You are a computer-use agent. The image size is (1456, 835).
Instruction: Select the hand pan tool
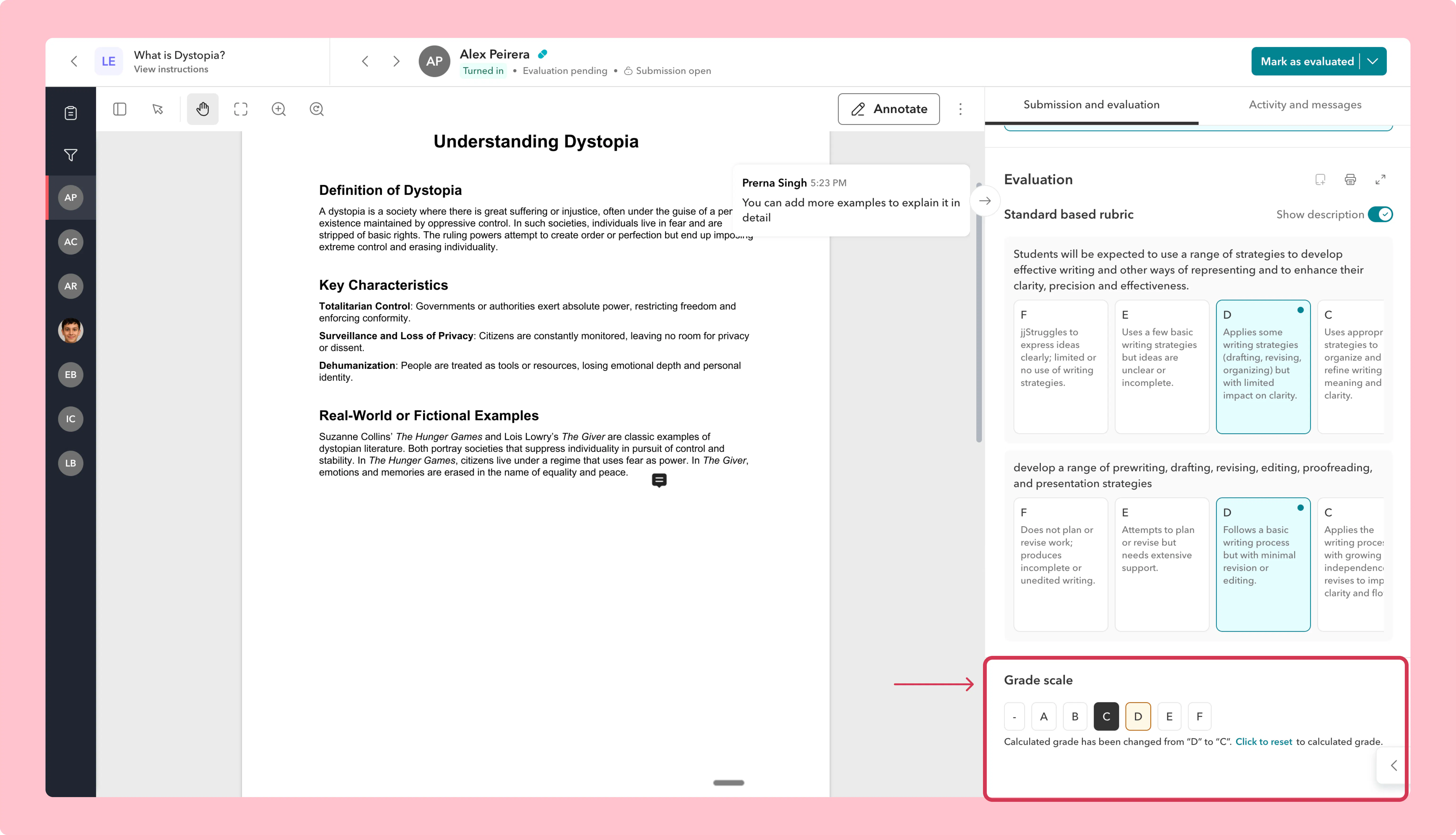202,109
